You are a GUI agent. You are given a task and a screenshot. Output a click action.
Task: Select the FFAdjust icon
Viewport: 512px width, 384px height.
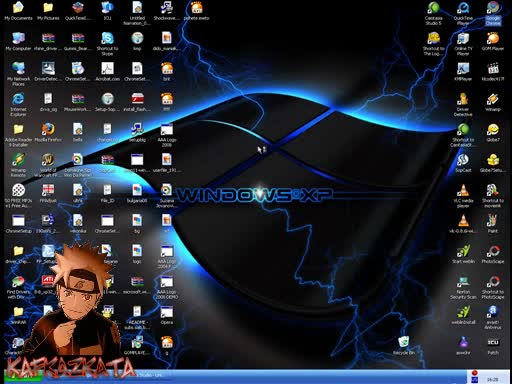48,193
